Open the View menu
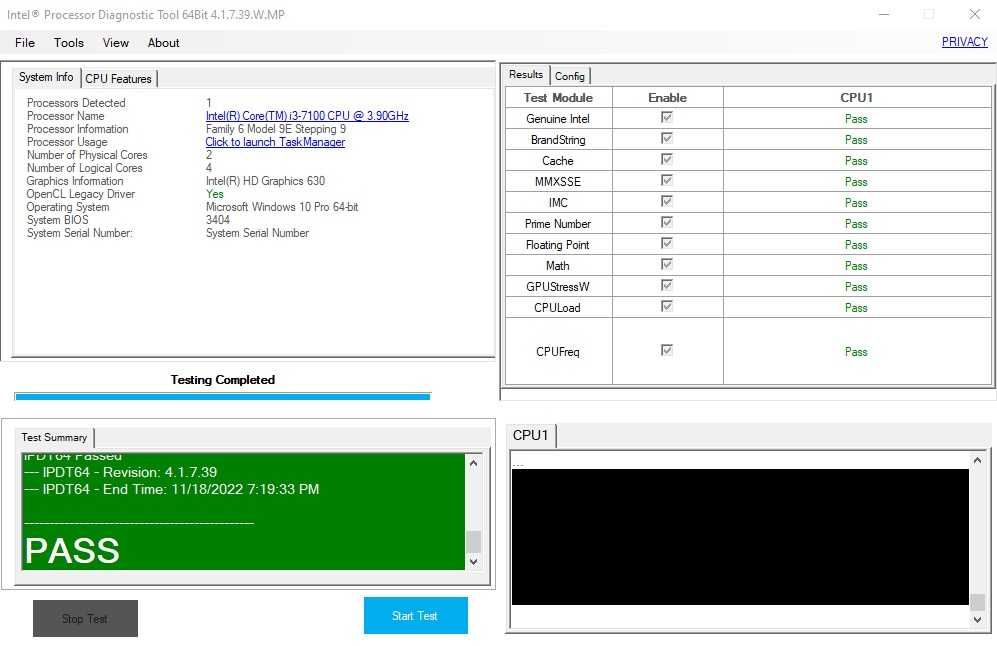Viewport: 997px width, 646px height. point(116,43)
